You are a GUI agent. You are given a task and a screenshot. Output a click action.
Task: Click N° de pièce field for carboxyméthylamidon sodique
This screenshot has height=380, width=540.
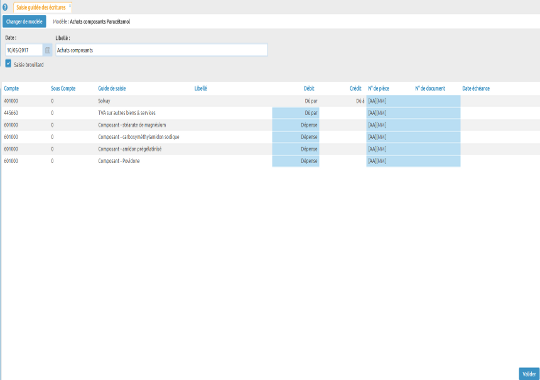point(390,137)
